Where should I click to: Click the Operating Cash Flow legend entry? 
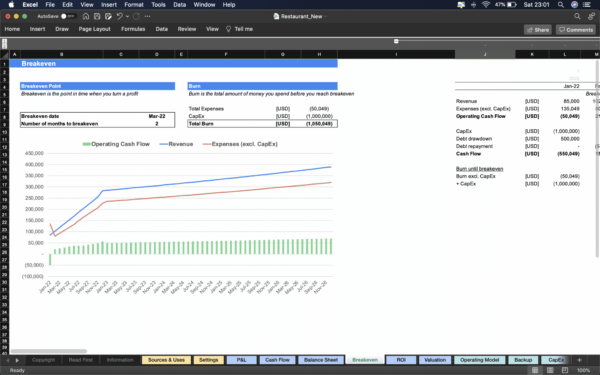pos(116,144)
